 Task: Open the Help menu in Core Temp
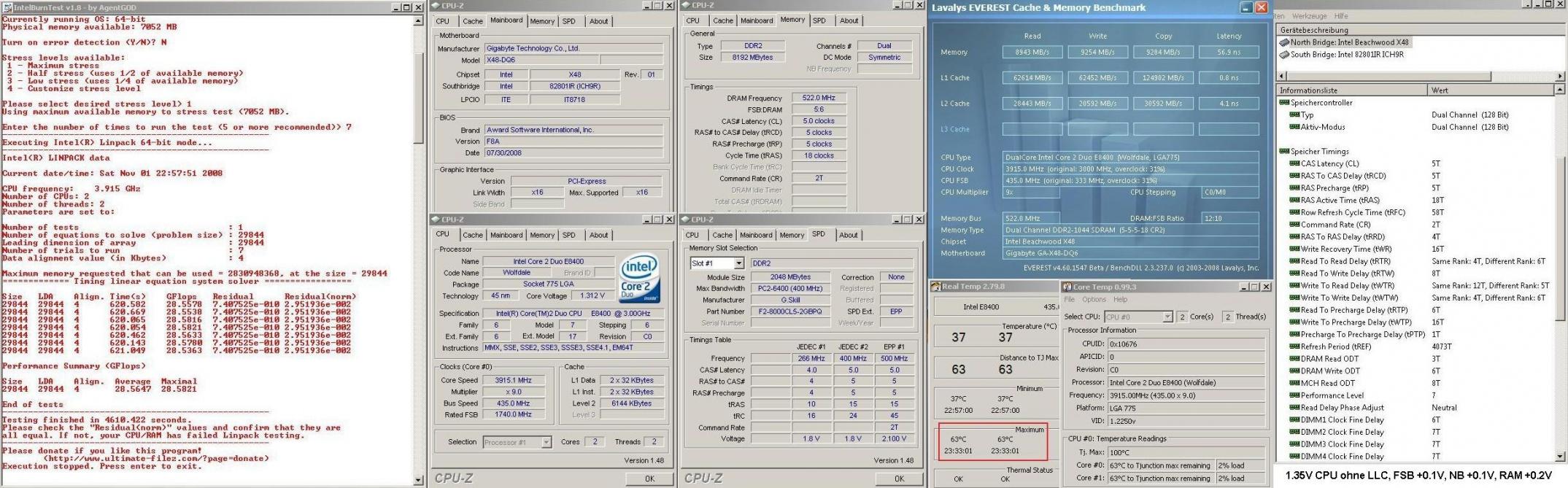coord(1120,299)
